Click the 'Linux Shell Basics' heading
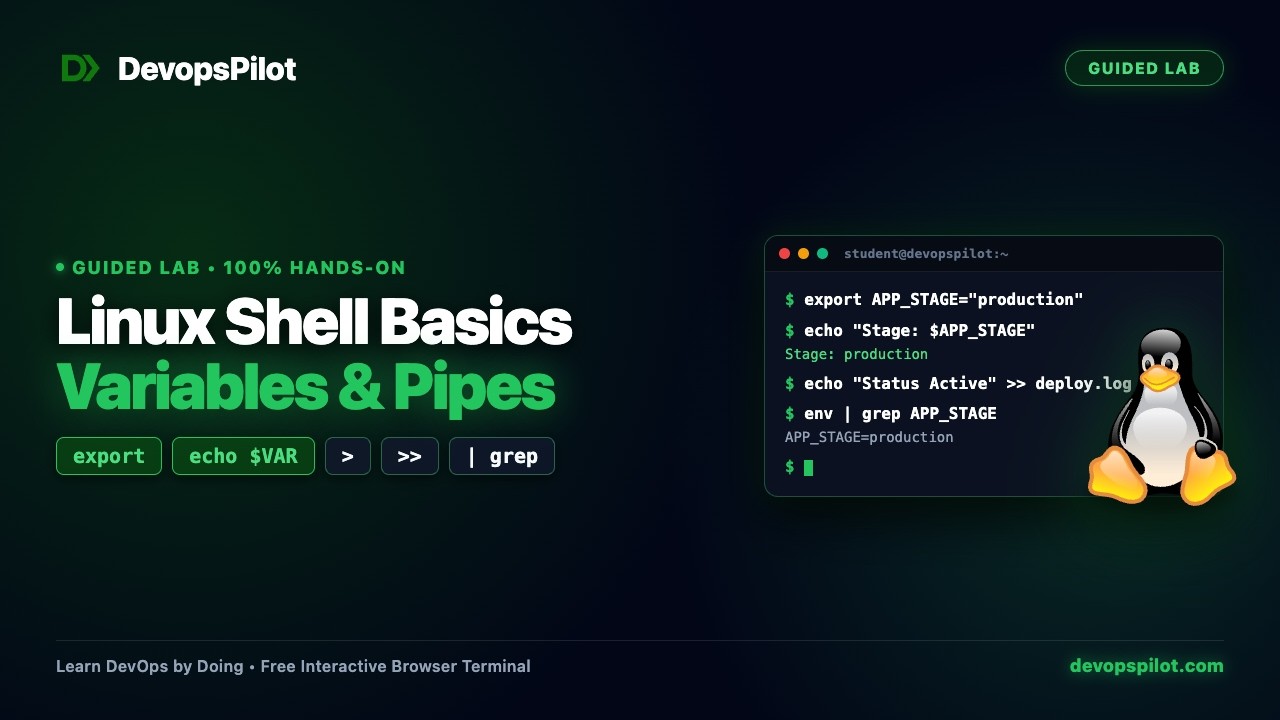Screen dimensions: 1280x720 pyautogui.click(x=314, y=322)
